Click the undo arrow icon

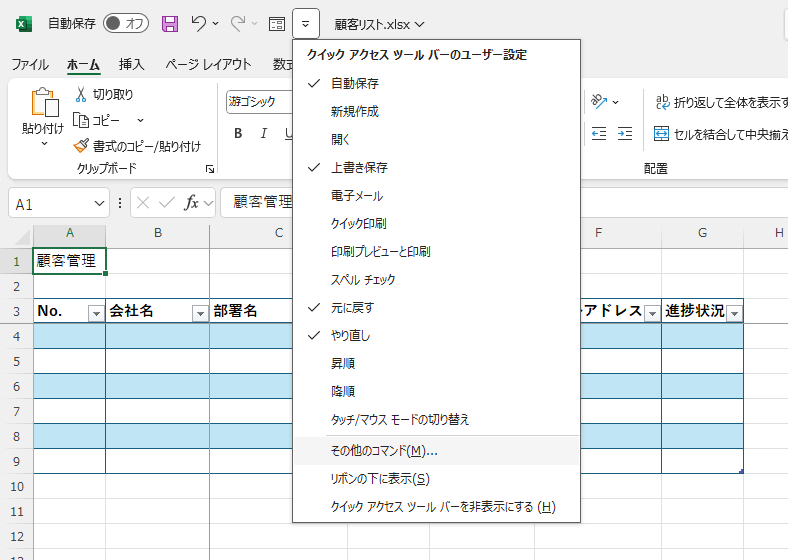pos(199,23)
